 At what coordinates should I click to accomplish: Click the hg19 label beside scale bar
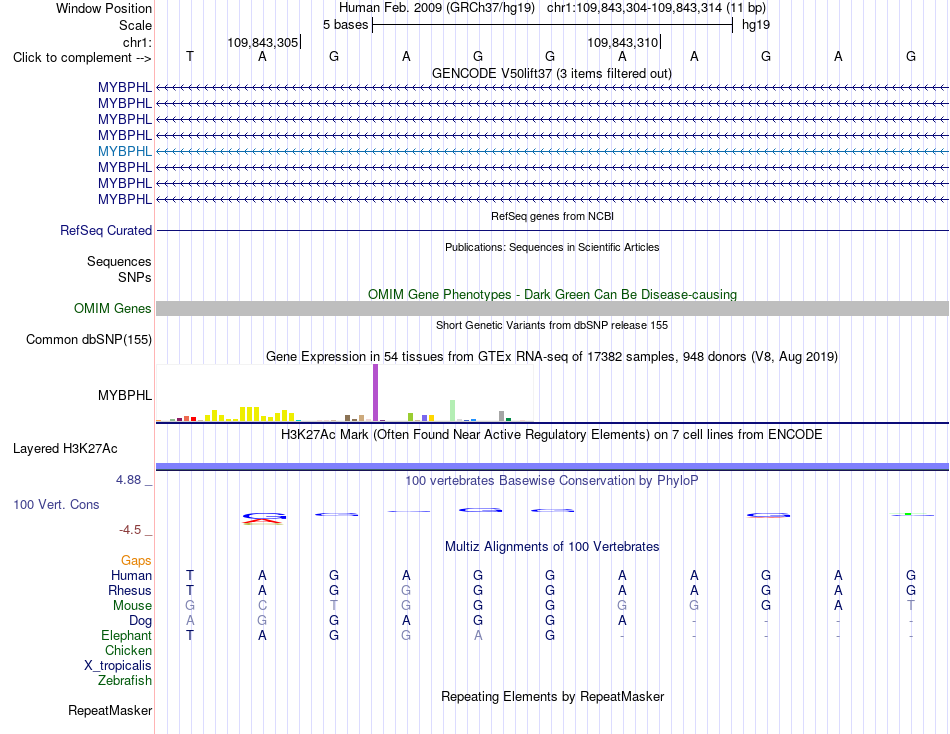point(756,25)
